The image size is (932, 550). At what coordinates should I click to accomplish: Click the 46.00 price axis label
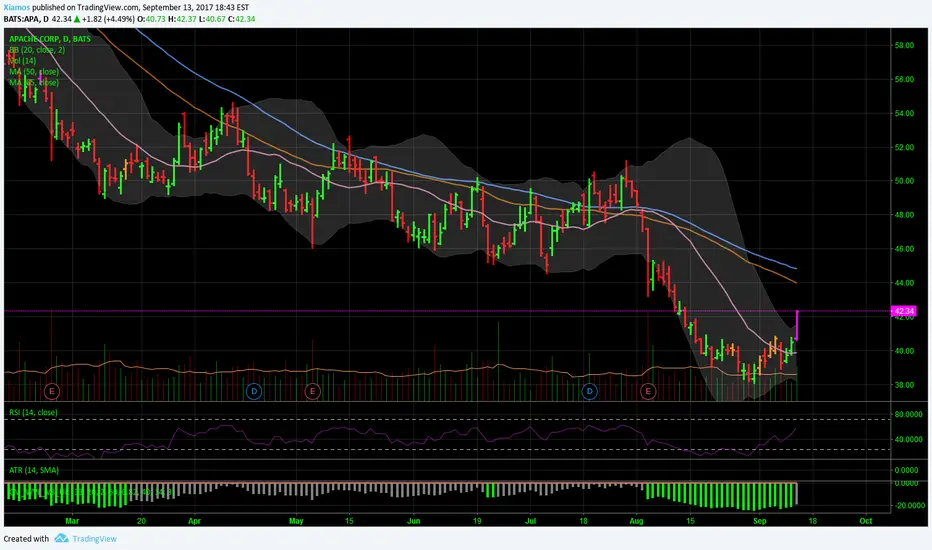pyautogui.click(x=904, y=249)
